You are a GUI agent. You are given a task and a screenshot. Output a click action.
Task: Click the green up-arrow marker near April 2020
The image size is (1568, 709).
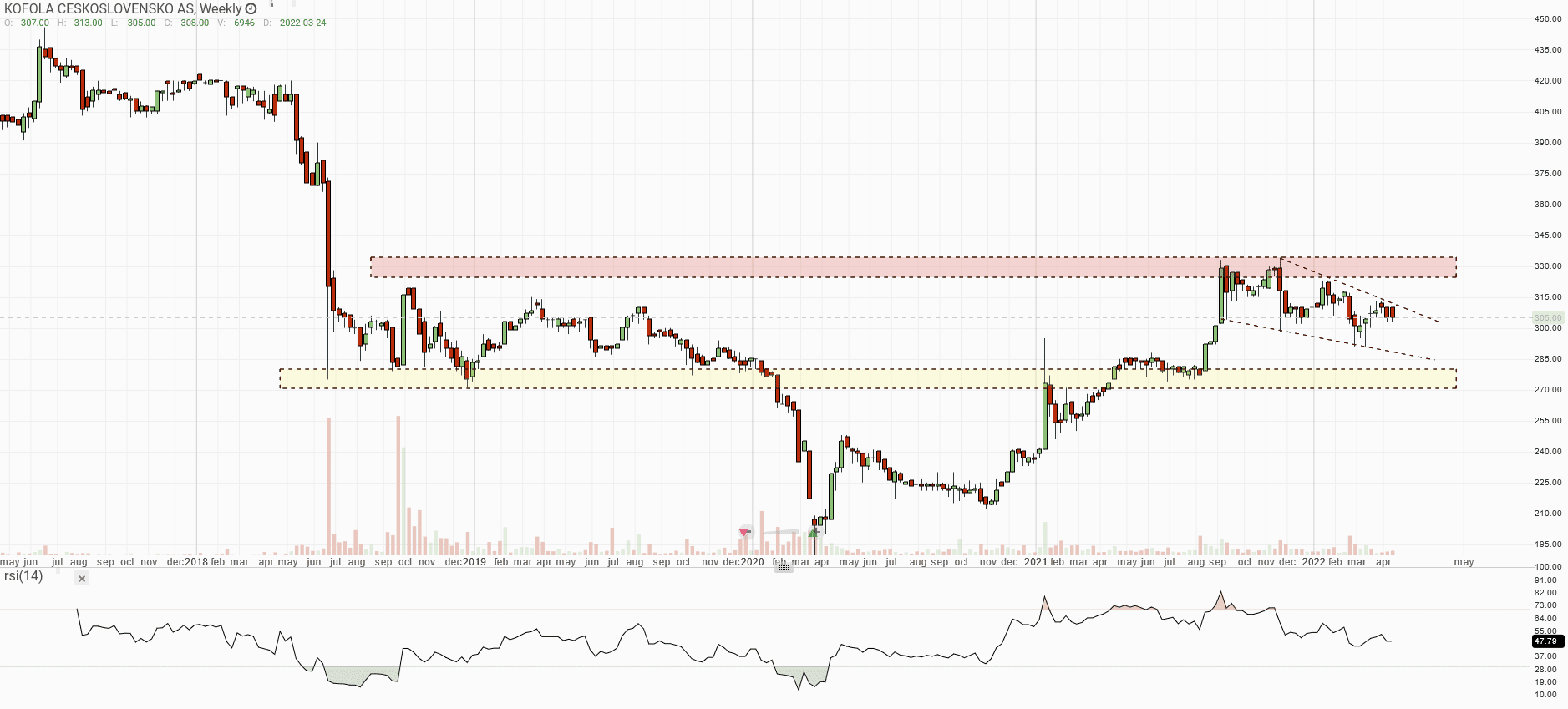tap(814, 532)
